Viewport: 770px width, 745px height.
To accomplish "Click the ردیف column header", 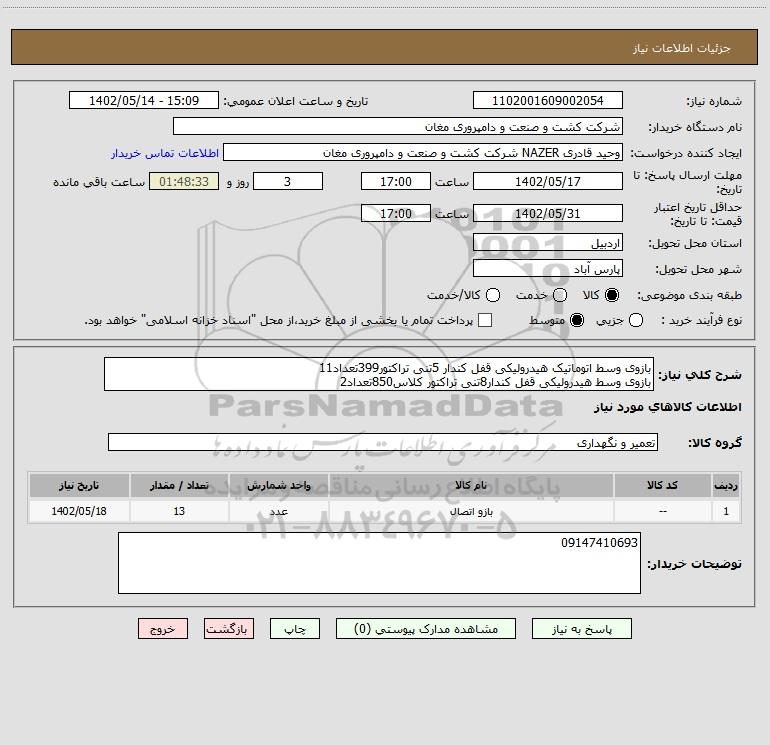I will pos(726,485).
